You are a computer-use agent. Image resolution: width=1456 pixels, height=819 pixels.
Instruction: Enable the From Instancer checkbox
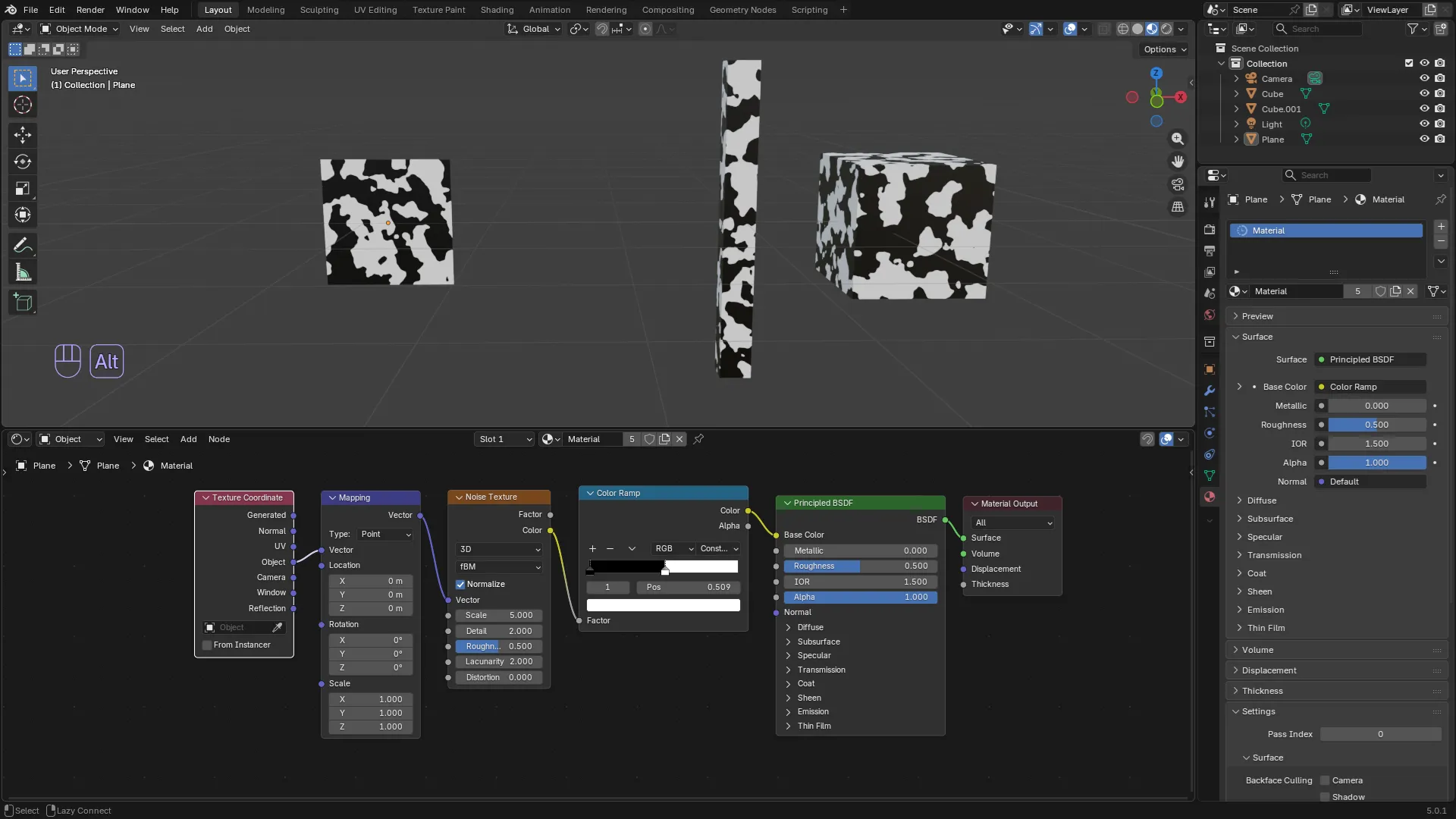coord(207,645)
